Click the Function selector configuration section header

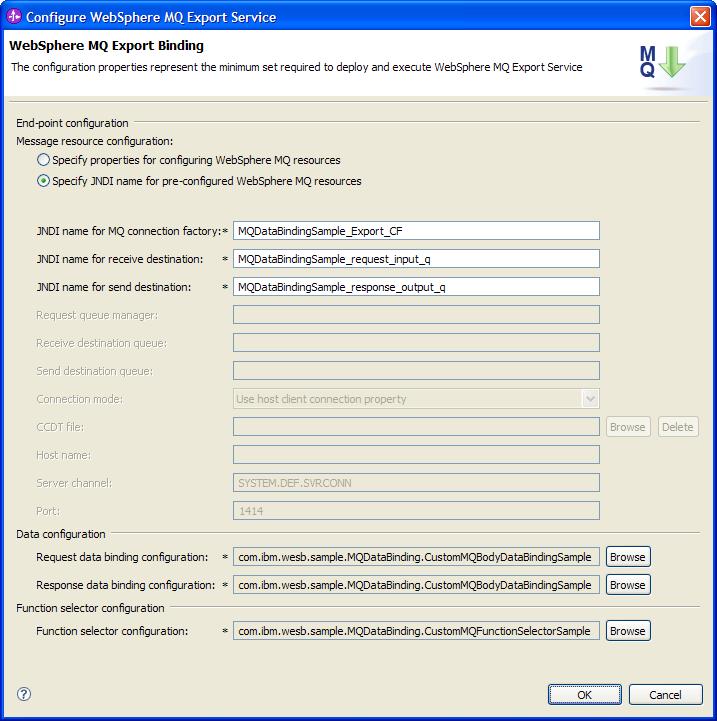(x=90, y=608)
